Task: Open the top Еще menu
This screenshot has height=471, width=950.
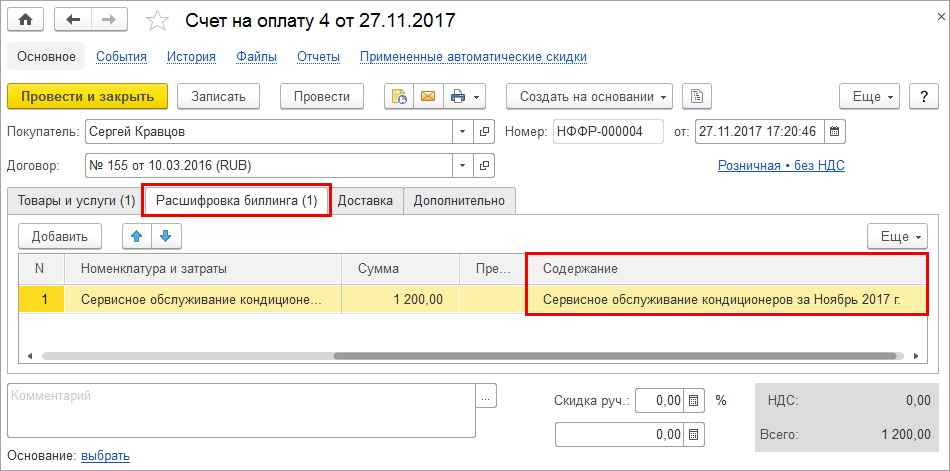Action: pos(869,96)
